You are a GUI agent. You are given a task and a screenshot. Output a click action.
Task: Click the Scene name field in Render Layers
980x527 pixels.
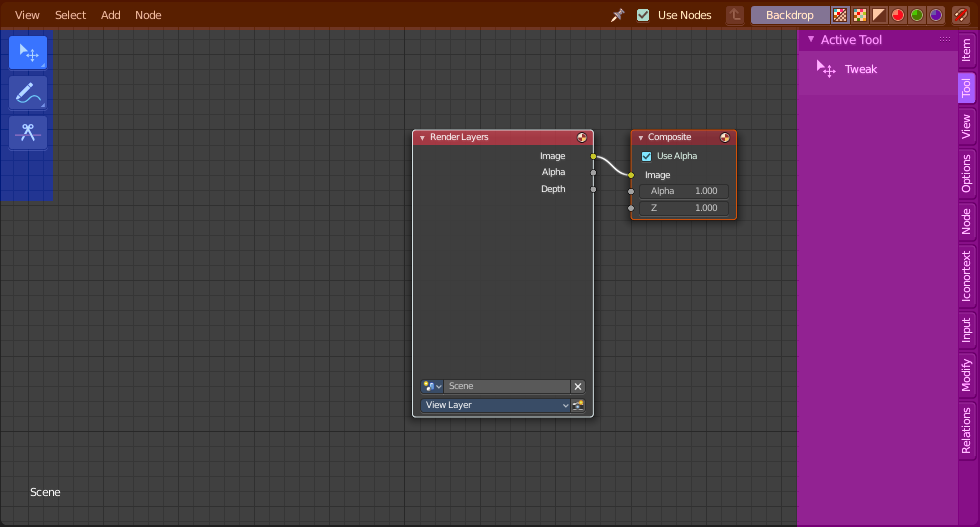pyautogui.click(x=507, y=386)
